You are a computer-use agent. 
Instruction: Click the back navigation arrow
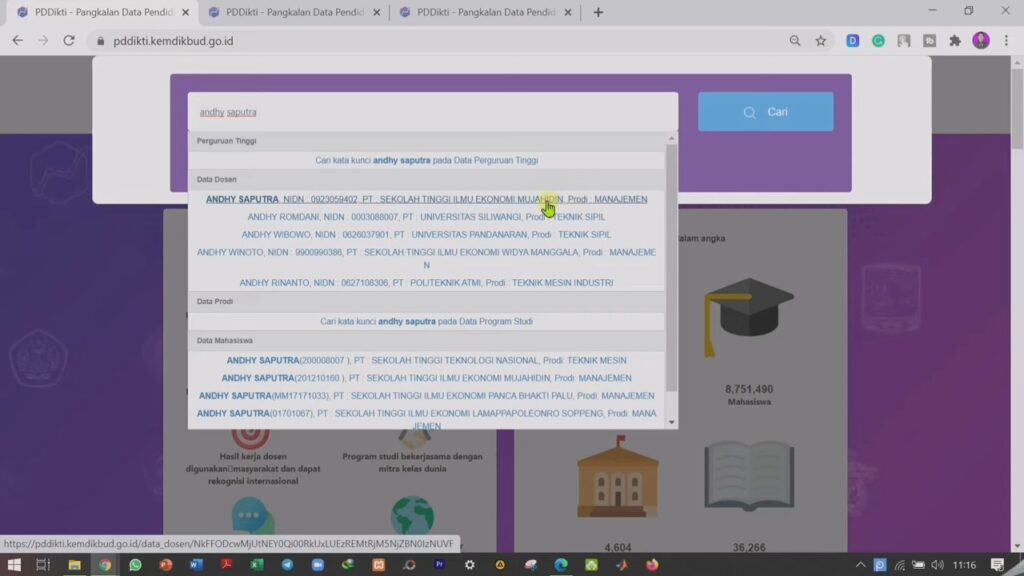tap(16, 41)
